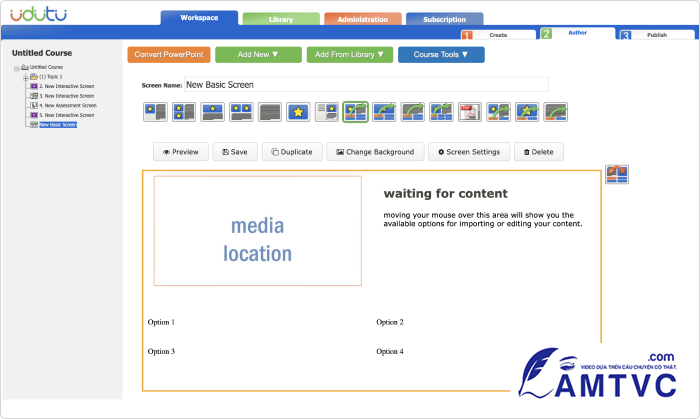Click the 'Option 1' text
This screenshot has height=419, width=700.
[161, 322]
